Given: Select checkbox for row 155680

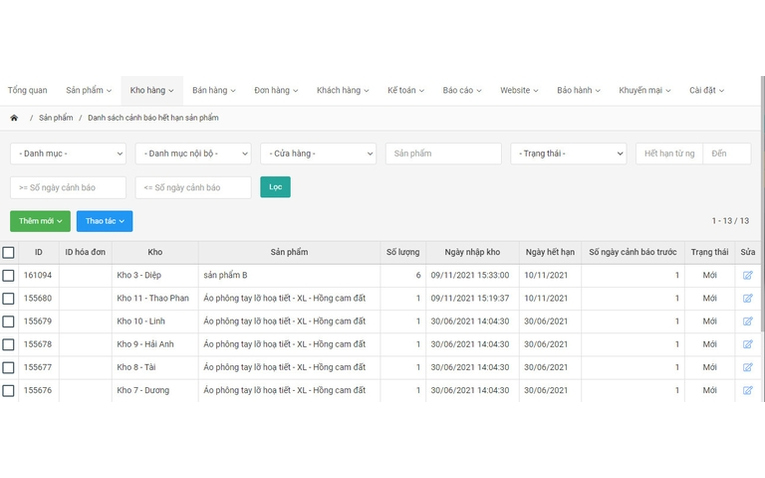Looking at the screenshot, I should (8, 299).
